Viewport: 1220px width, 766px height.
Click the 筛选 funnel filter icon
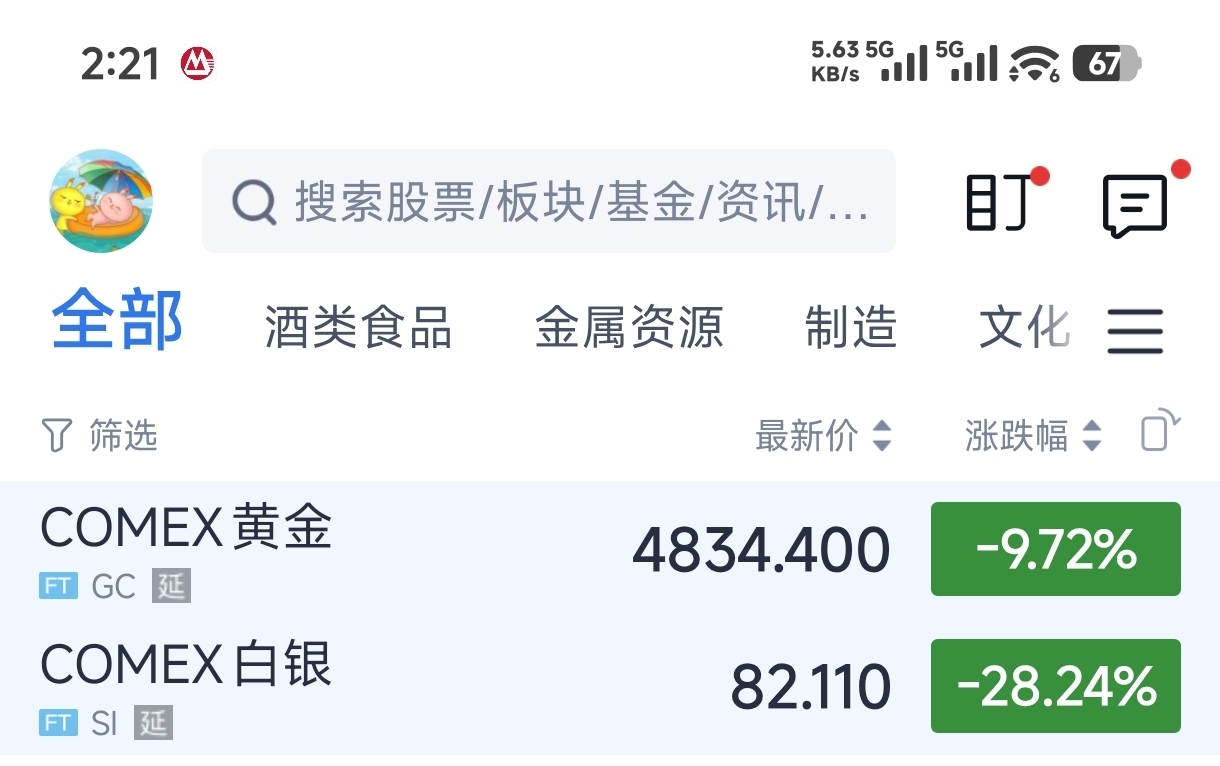pyautogui.click(x=56, y=436)
